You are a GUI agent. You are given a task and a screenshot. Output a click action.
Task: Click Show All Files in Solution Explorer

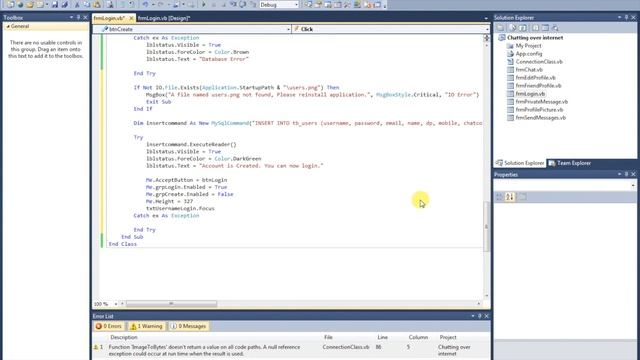pyautogui.click(x=512, y=28)
